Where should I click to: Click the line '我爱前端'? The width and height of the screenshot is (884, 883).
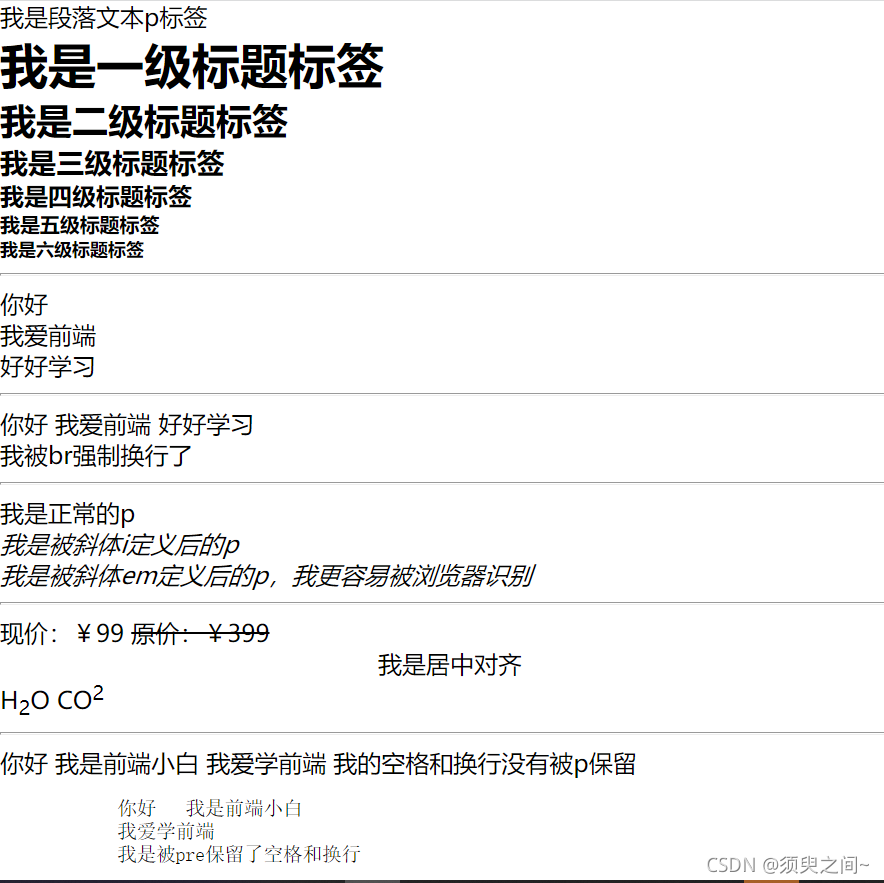point(47,336)
